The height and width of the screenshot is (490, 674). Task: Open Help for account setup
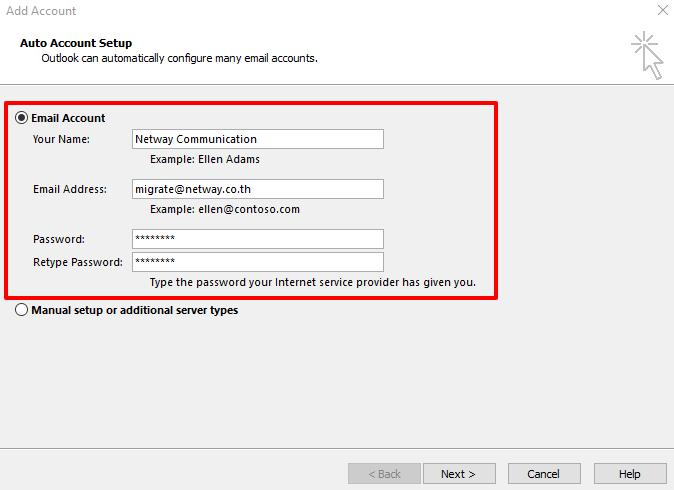tap(630, 473)
